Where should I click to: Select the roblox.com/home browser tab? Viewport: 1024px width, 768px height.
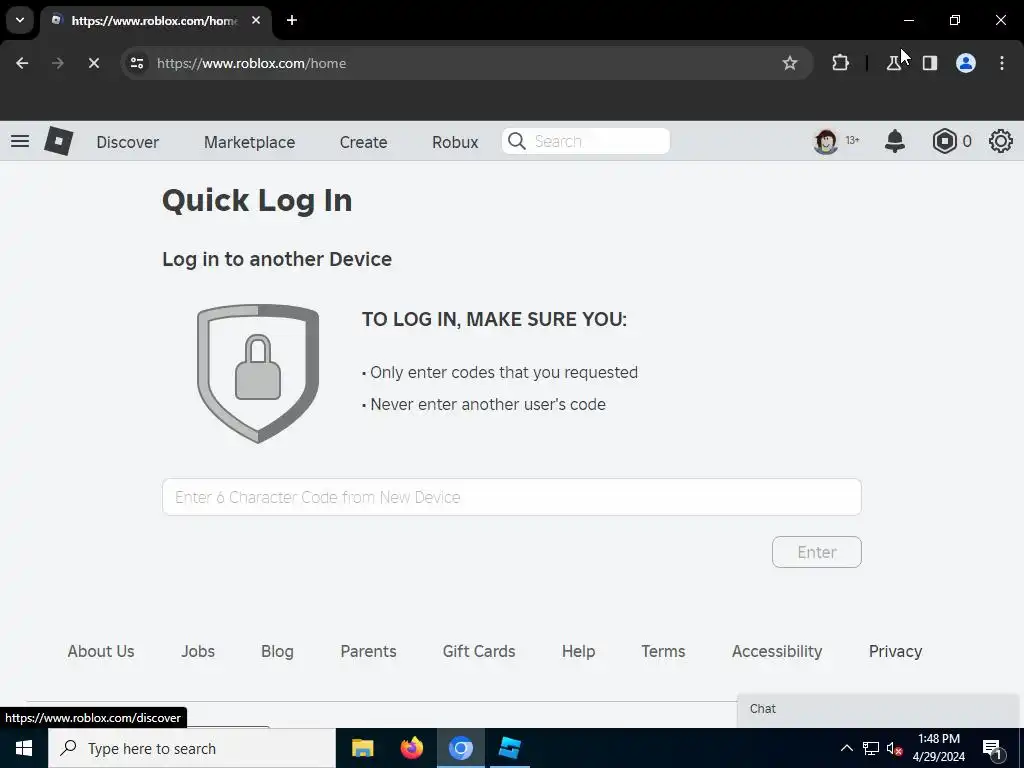pos(155,21)
